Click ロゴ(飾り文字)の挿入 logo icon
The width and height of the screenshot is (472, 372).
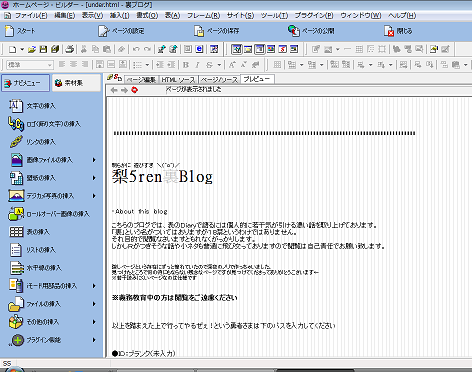[x=16, y=124]
